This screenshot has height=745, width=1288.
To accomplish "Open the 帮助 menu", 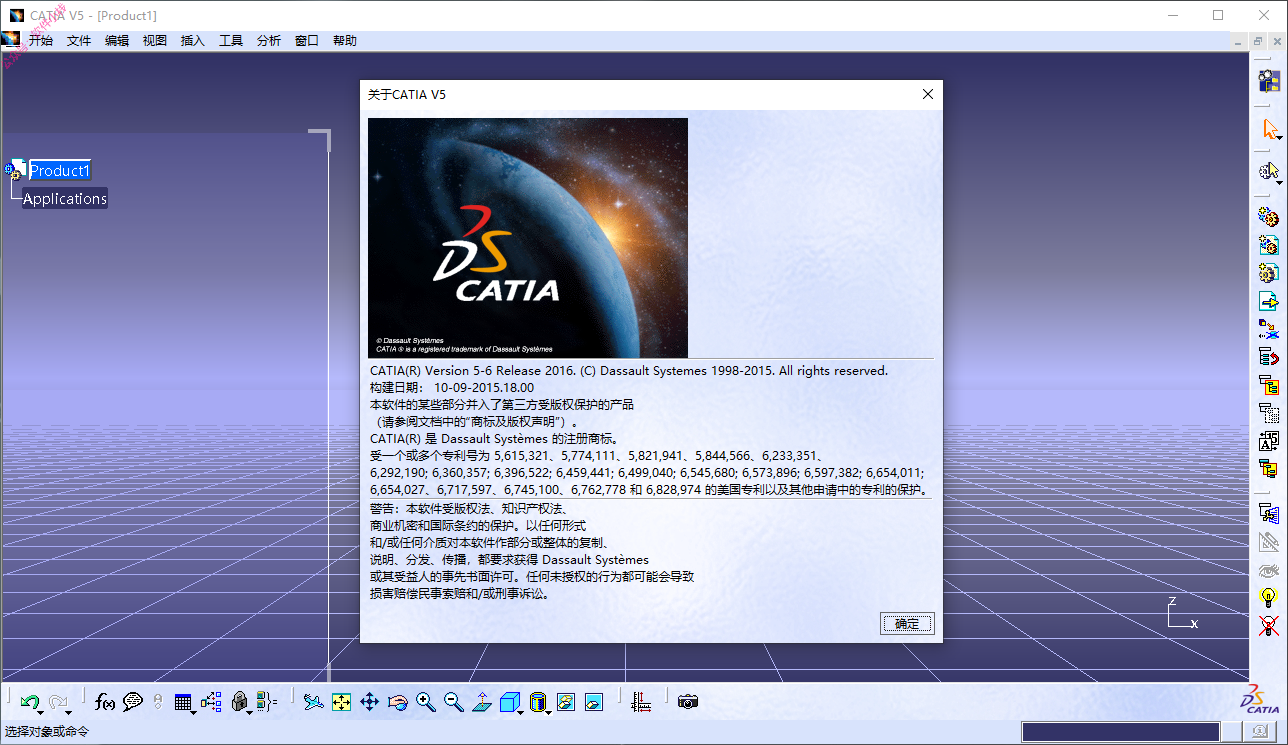I will [345, 41].
